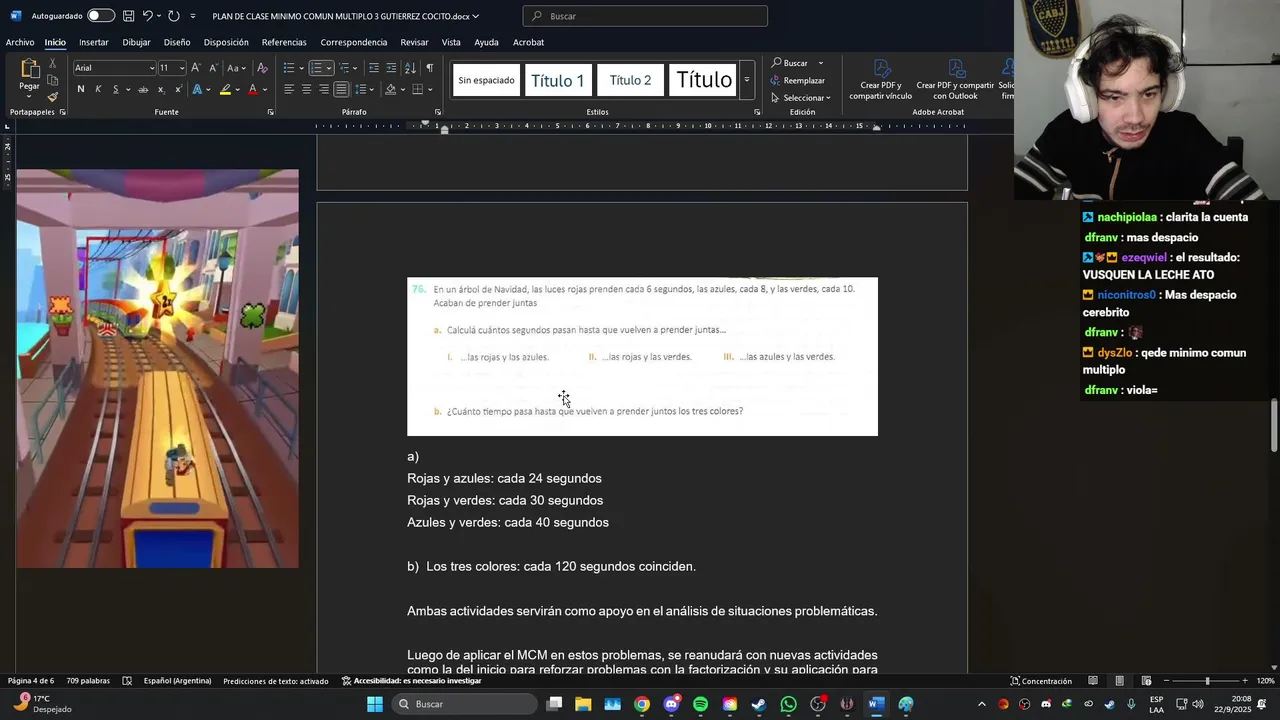
Task: Apply yellow text highlight color
Action: point(225,89)
